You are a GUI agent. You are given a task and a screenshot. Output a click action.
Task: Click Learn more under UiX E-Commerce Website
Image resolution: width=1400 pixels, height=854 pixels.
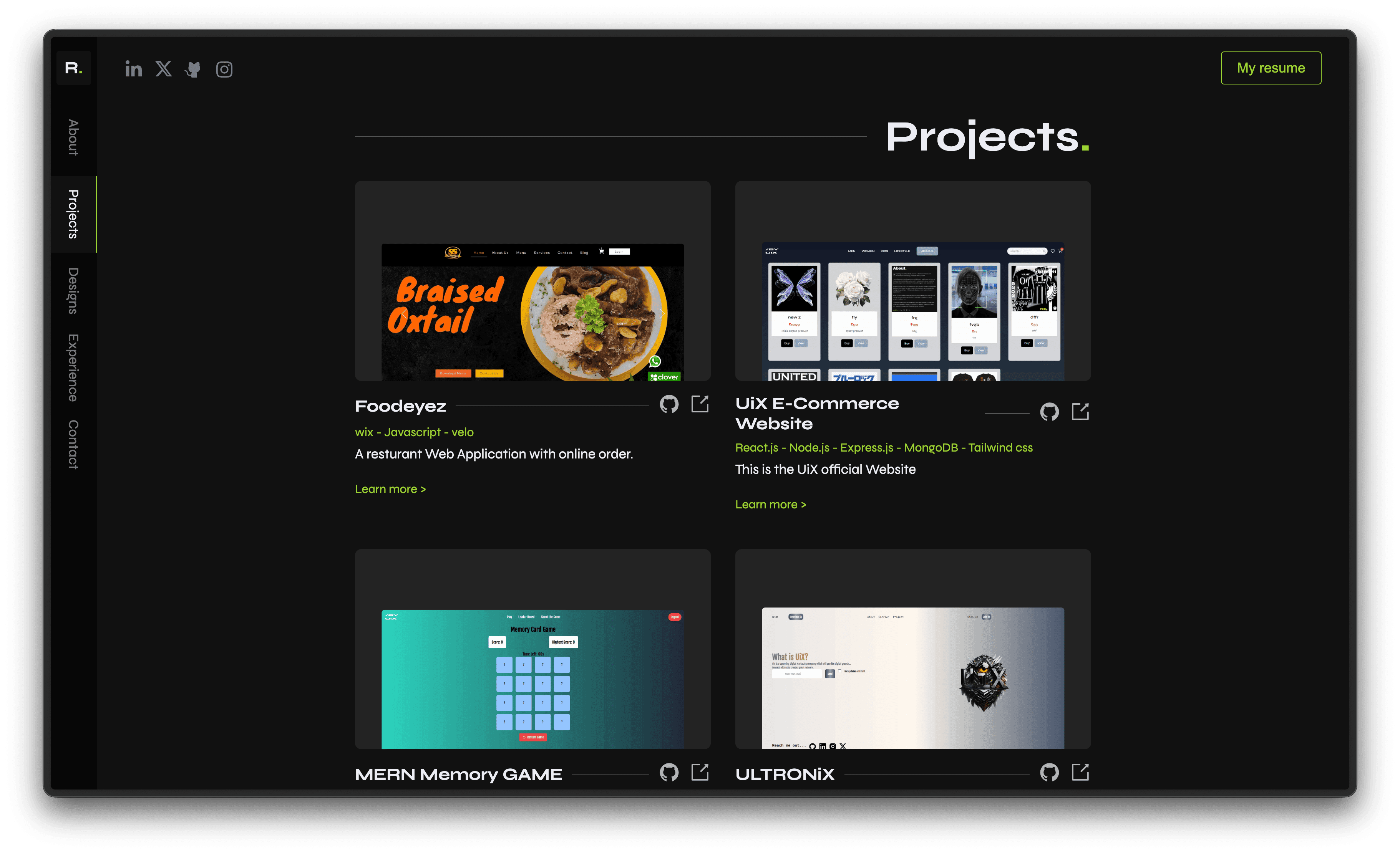click(x=770, y=505)
